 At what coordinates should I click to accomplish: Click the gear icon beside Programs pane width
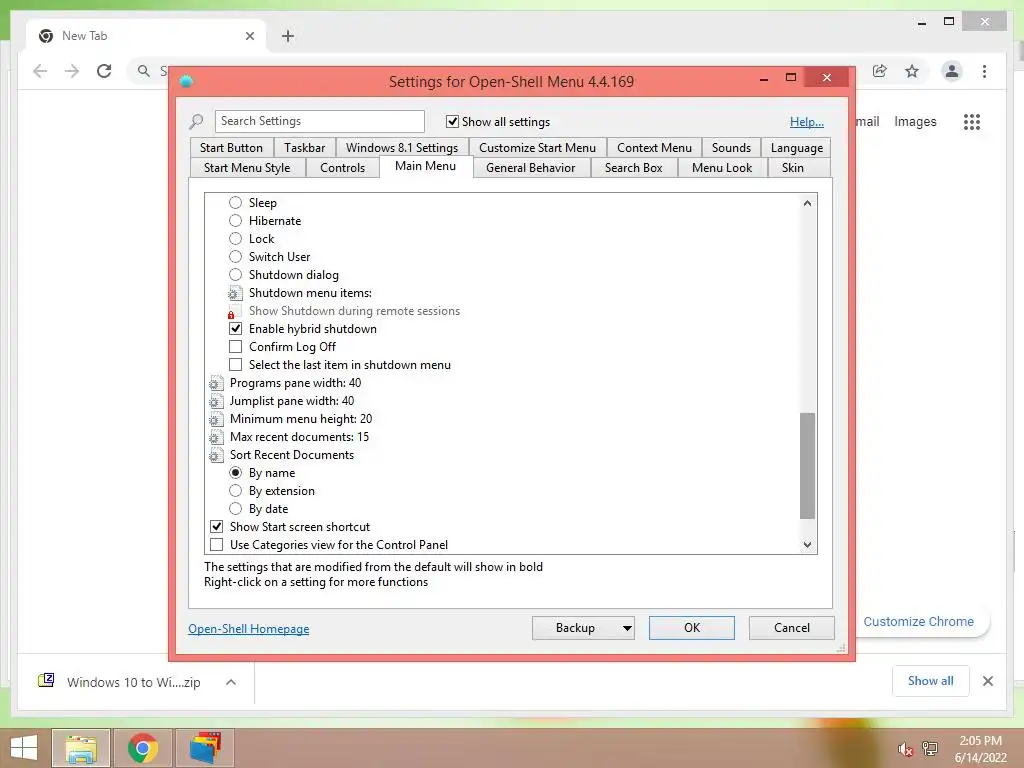coord(216,383)
